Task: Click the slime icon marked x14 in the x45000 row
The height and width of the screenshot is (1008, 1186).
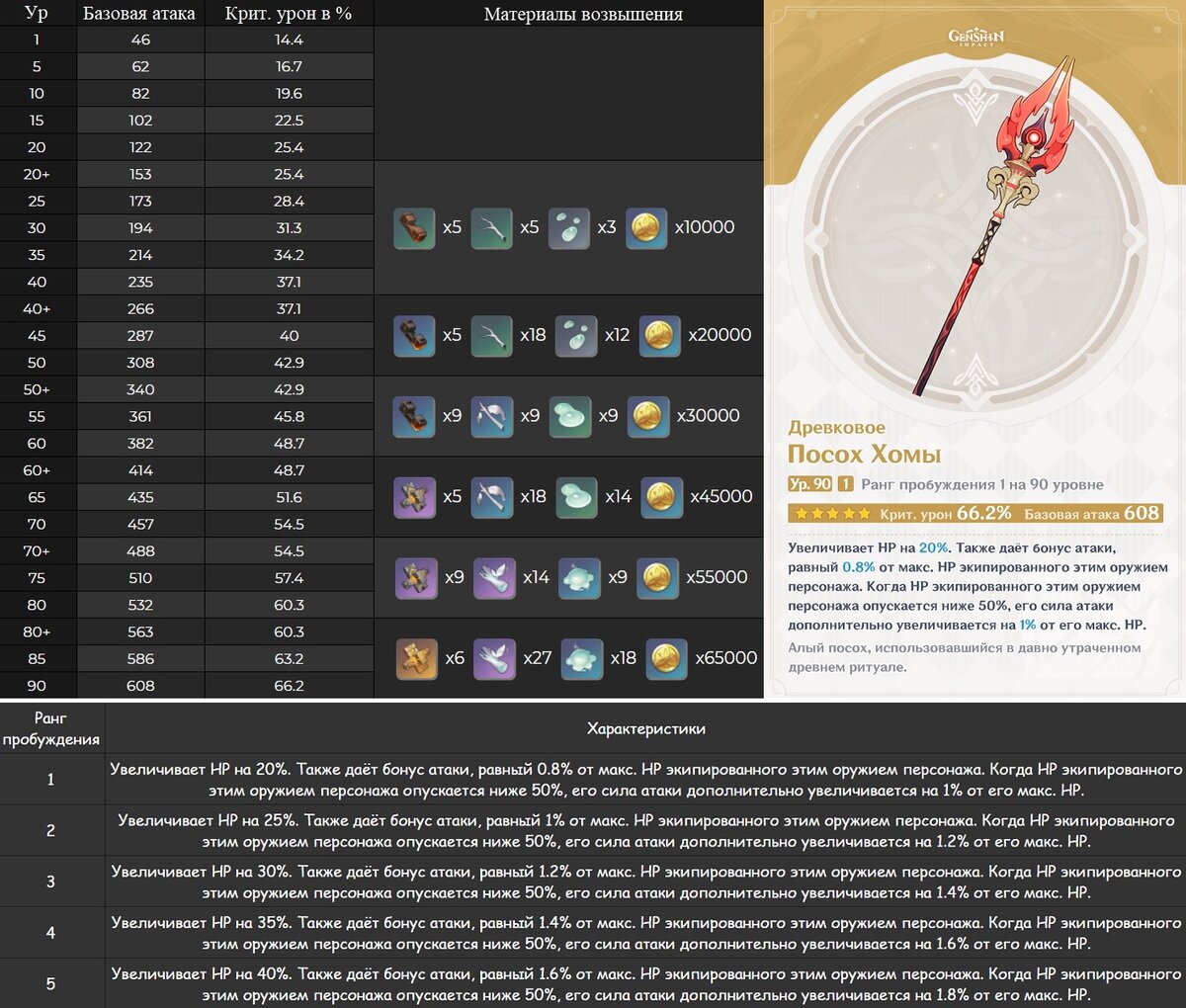Action: [x=576, y=498]
